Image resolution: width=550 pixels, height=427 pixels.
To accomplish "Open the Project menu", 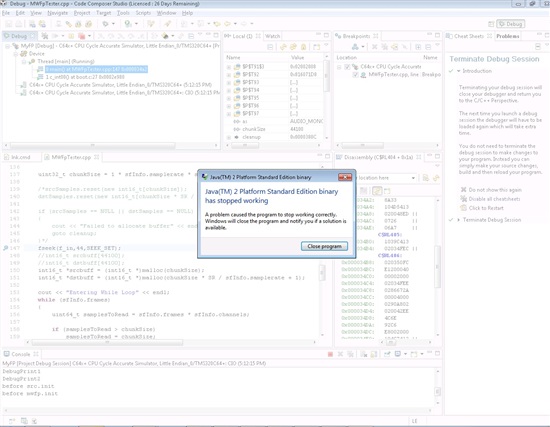I will (82, 13).
